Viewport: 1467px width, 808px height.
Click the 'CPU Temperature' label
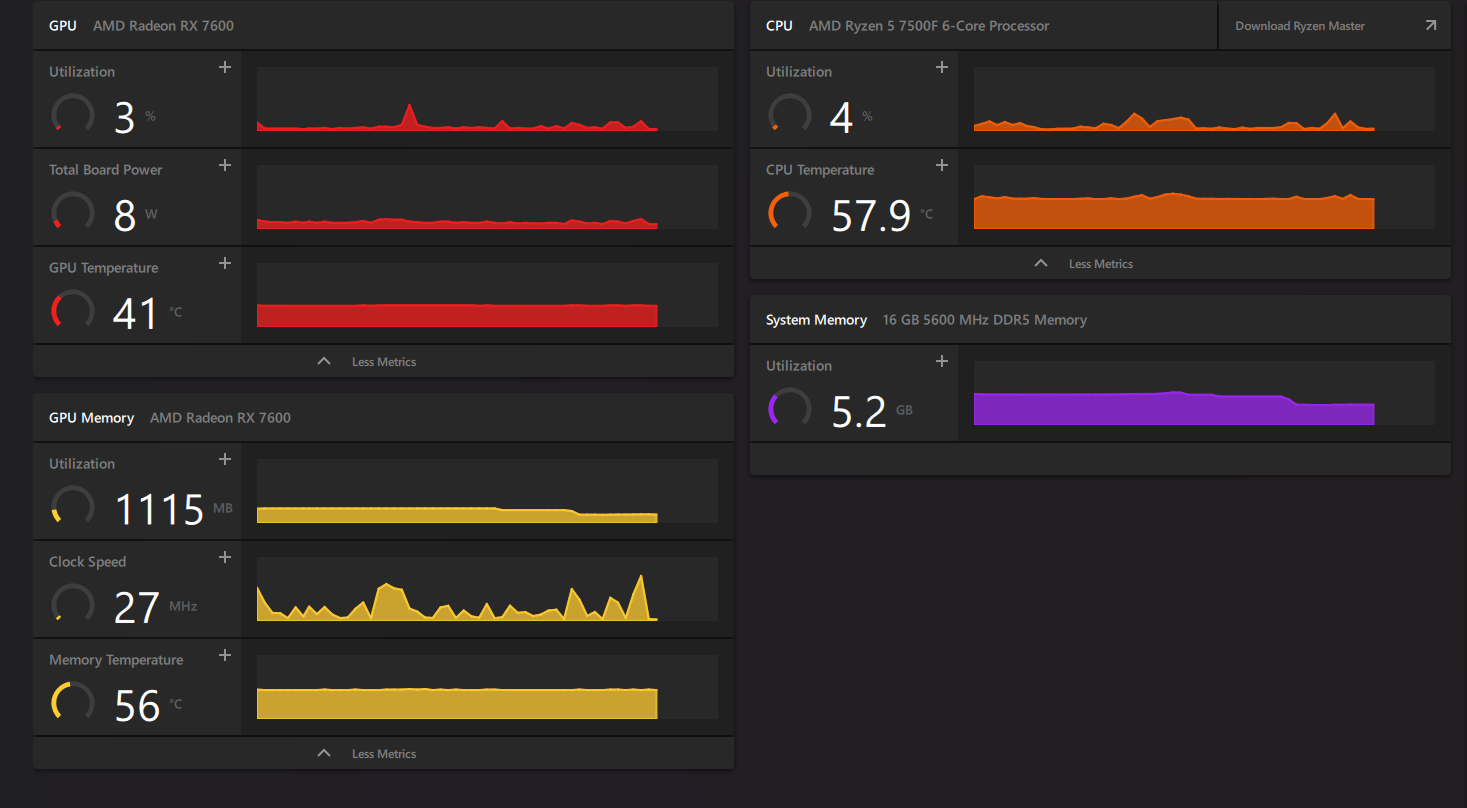[820, 170]
